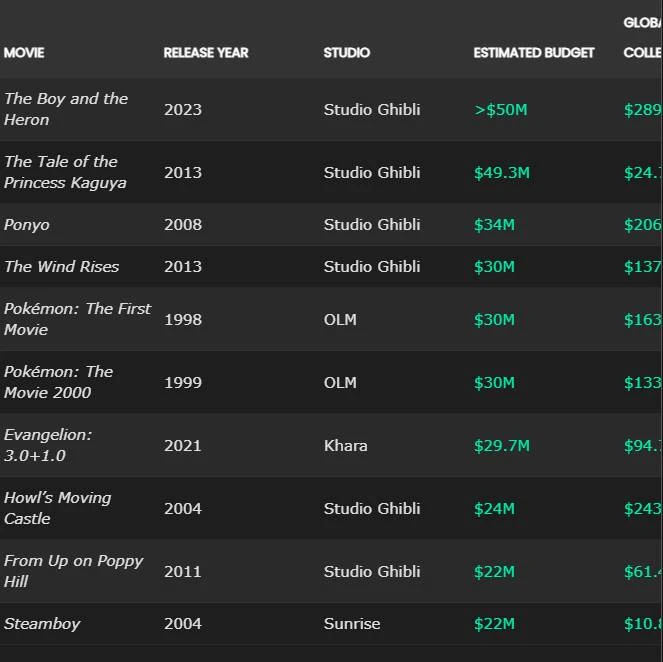Select The Tale of the Princess Kaguya

(65, 172)
